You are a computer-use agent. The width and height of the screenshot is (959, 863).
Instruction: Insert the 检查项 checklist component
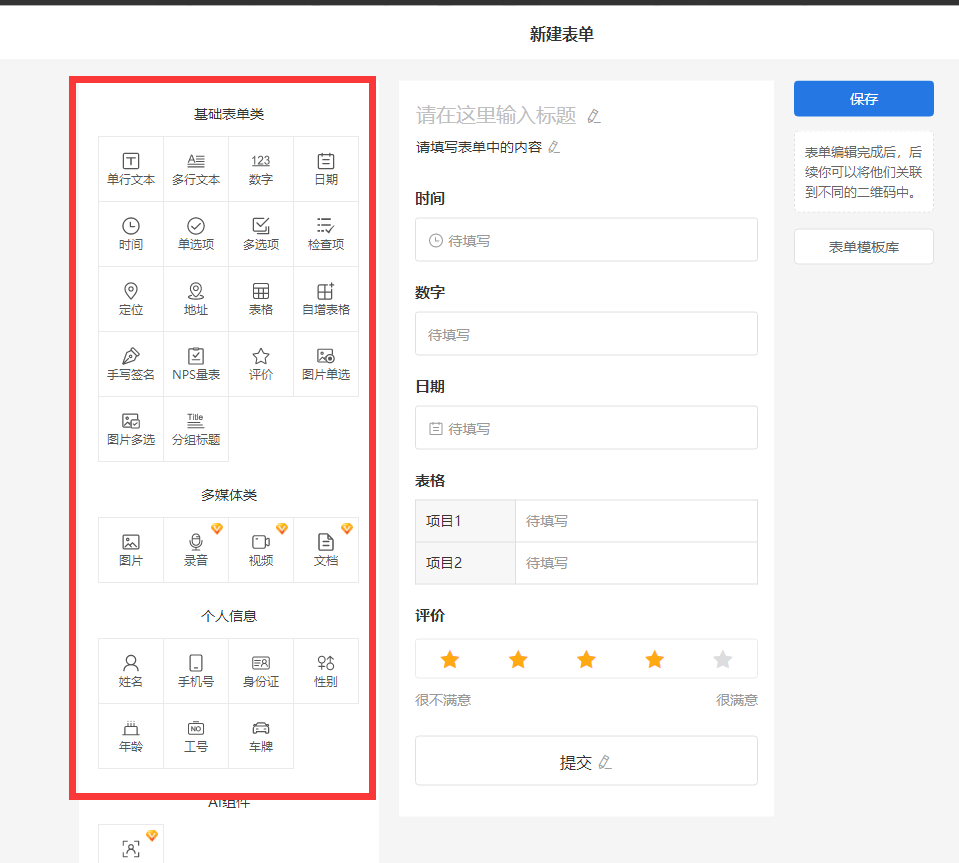click(326, 234)
